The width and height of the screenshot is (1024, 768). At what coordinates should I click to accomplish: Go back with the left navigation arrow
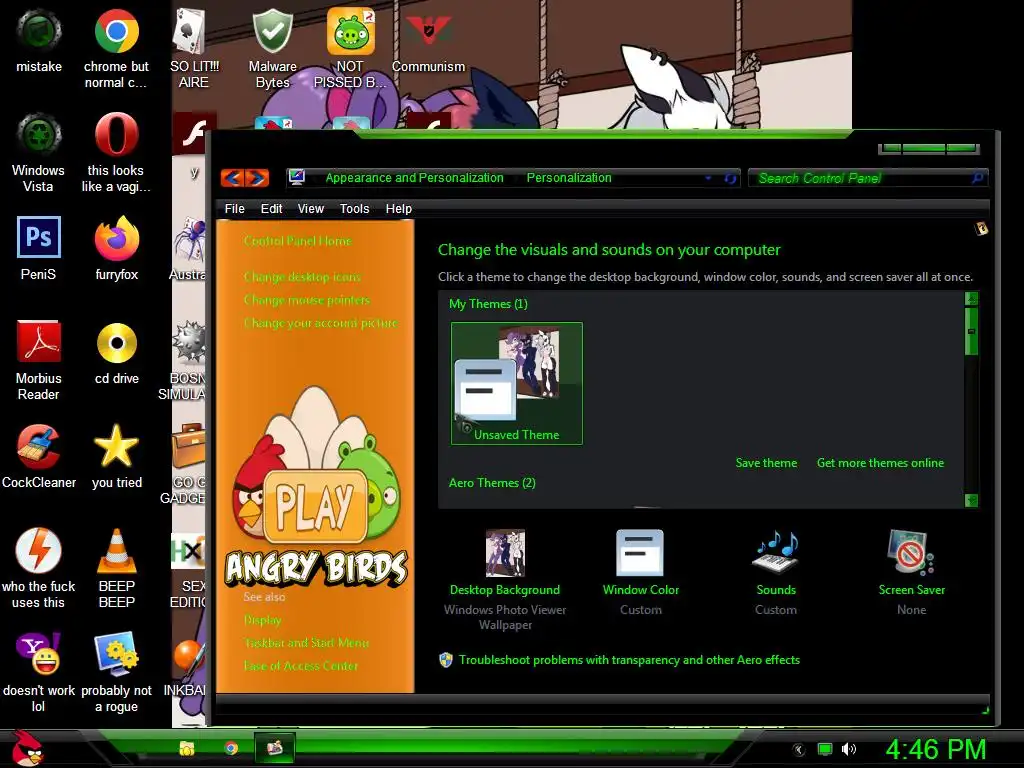232,178
